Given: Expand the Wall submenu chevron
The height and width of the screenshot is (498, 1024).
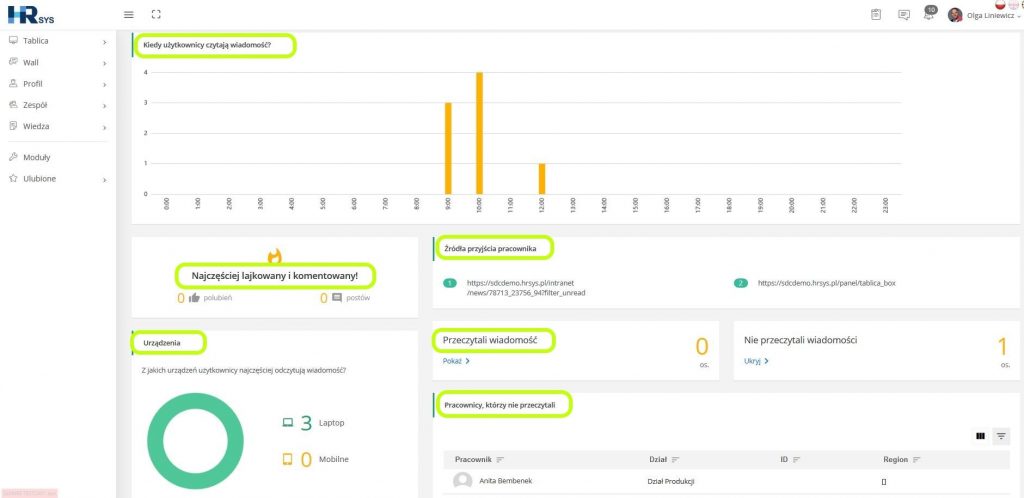Looking at the screenshot, I should [x=104, y=63].
